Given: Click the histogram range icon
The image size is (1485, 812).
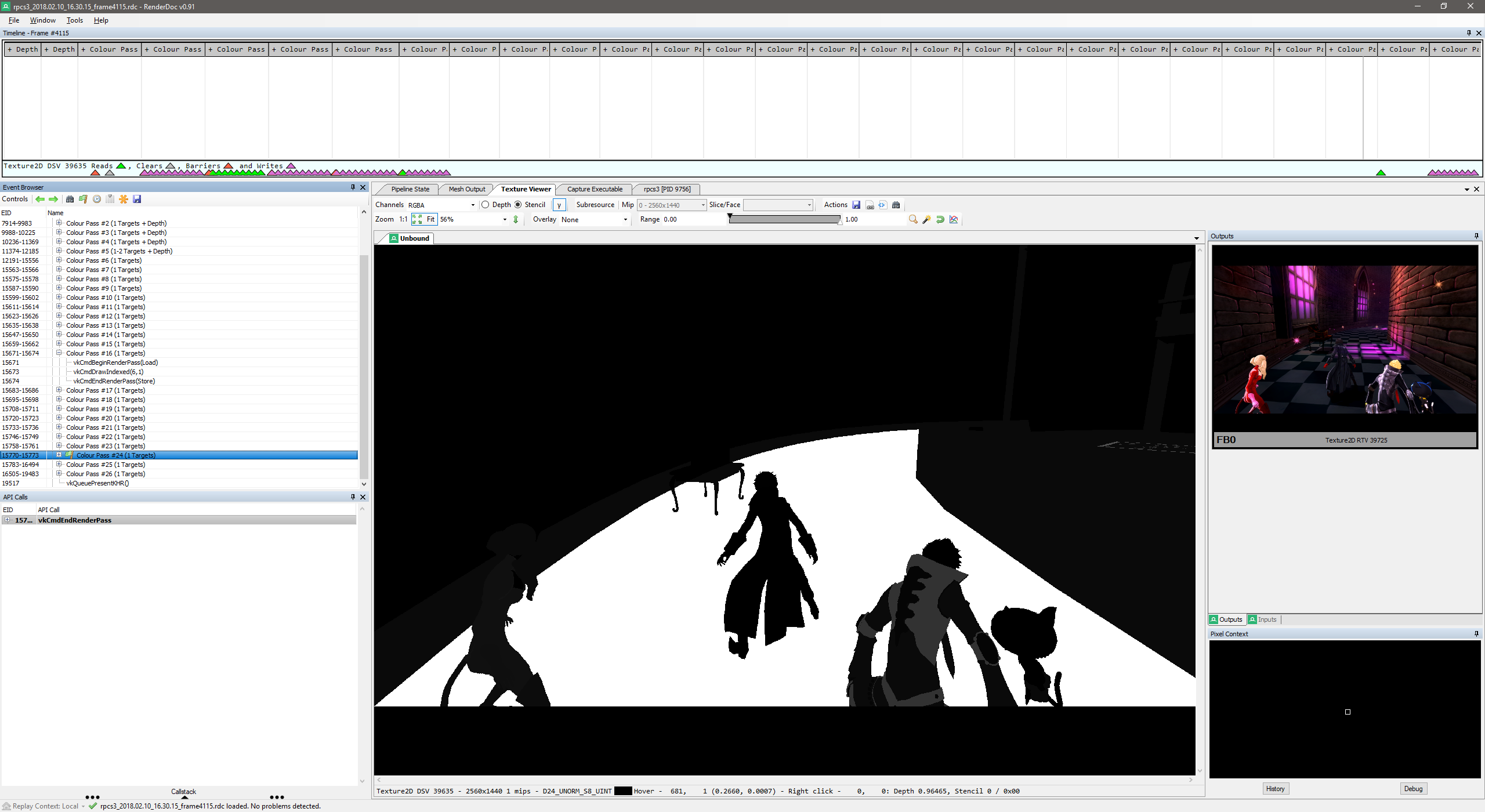Looking at the screenshot, I should coord(954,219).
